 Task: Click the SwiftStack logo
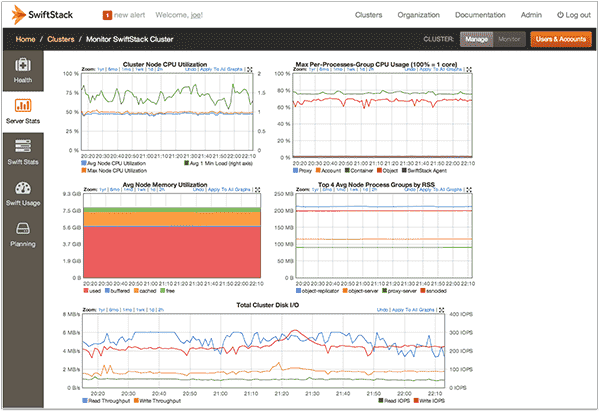42,15
